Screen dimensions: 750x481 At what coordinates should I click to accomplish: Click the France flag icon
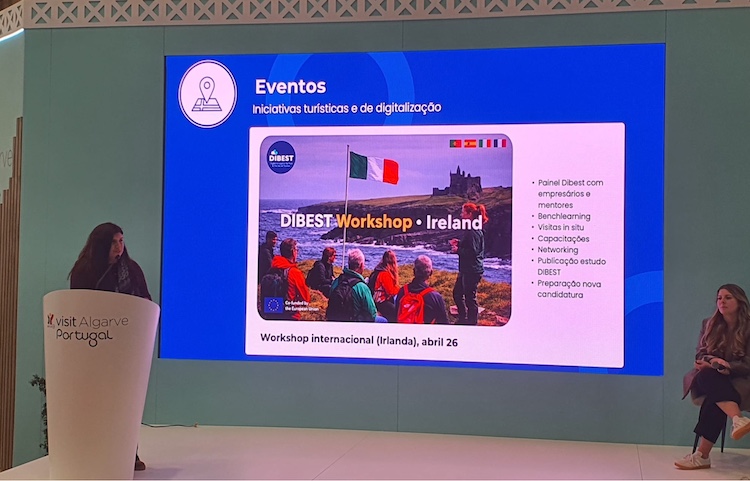[x=500, y=143]
